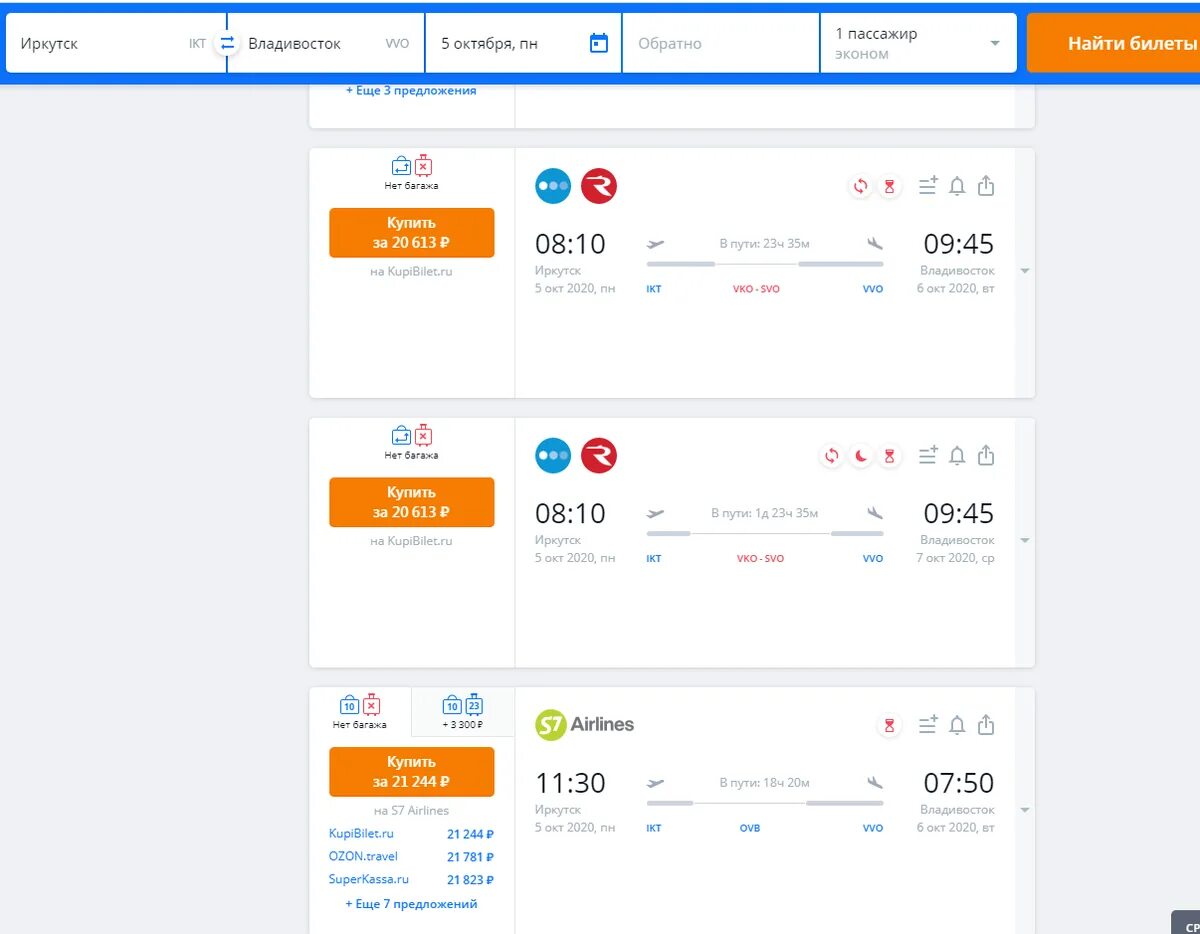Set price alert bell on 23ч 35м flight
Image resolution: width=1200 pixels, height=934 pixels.
pyautogui.click(x=957, y=186)
